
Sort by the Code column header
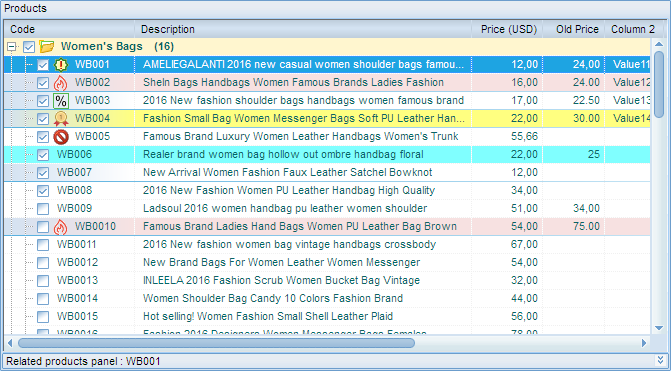click(70, 29)
